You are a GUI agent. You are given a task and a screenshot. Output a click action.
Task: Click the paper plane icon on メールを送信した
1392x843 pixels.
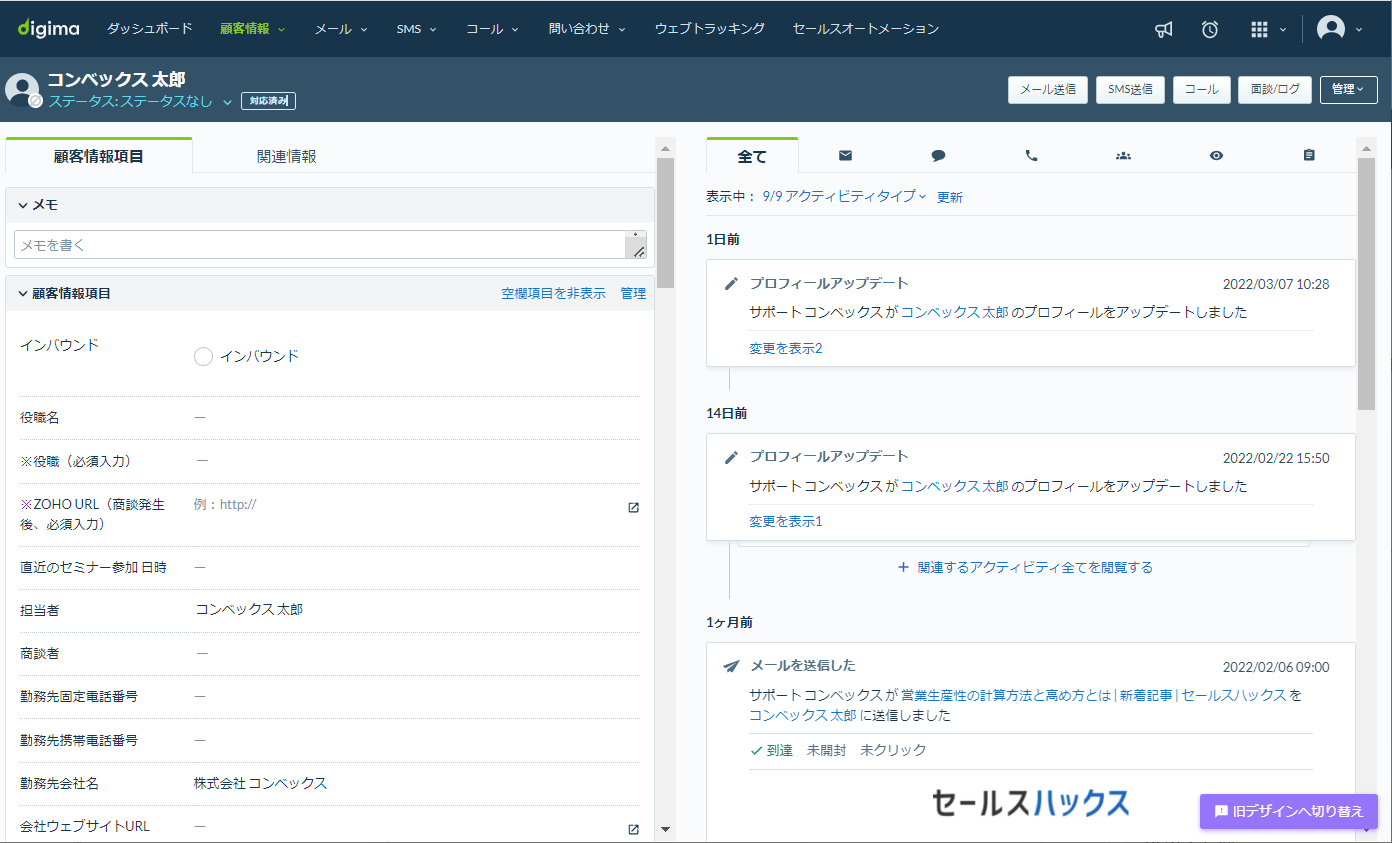(x=731, y=666)
